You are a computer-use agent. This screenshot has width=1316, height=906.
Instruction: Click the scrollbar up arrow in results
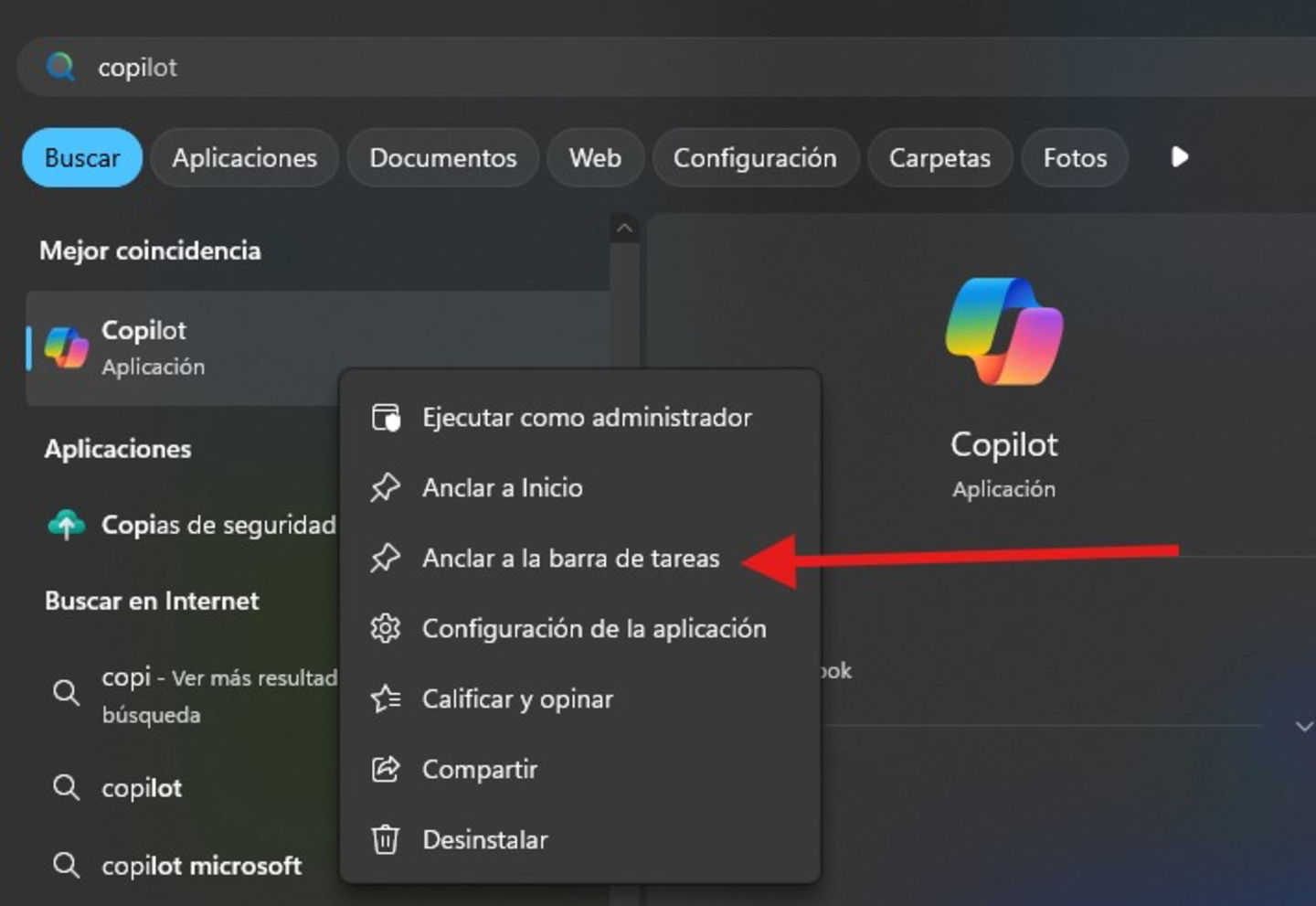(x=624, y=228)
